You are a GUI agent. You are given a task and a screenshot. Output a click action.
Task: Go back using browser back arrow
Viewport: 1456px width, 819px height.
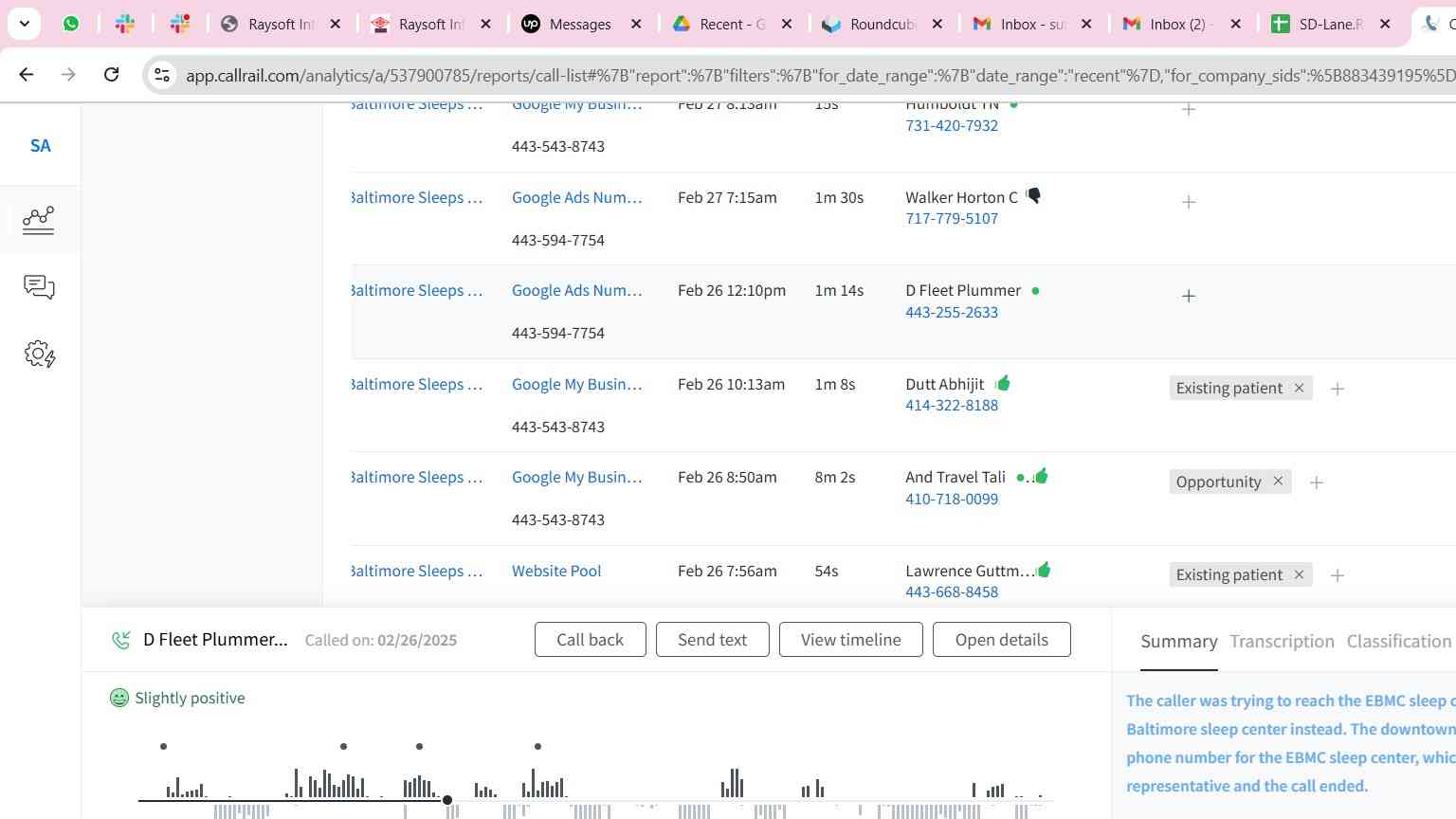click(26, 74)
